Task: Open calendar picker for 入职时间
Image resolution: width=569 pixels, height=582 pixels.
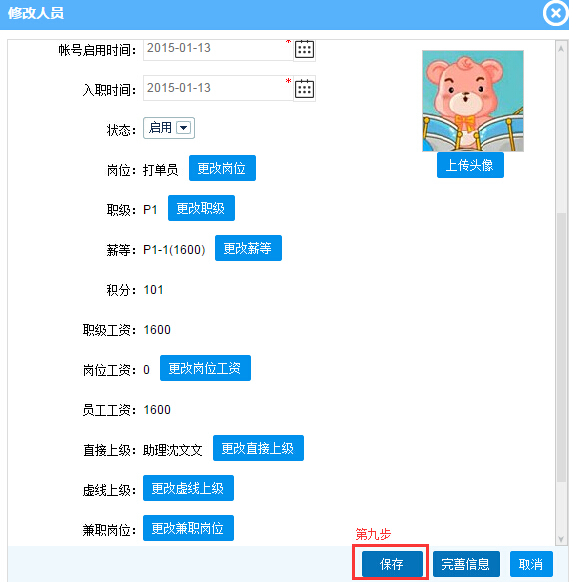Action: (304, 89)
